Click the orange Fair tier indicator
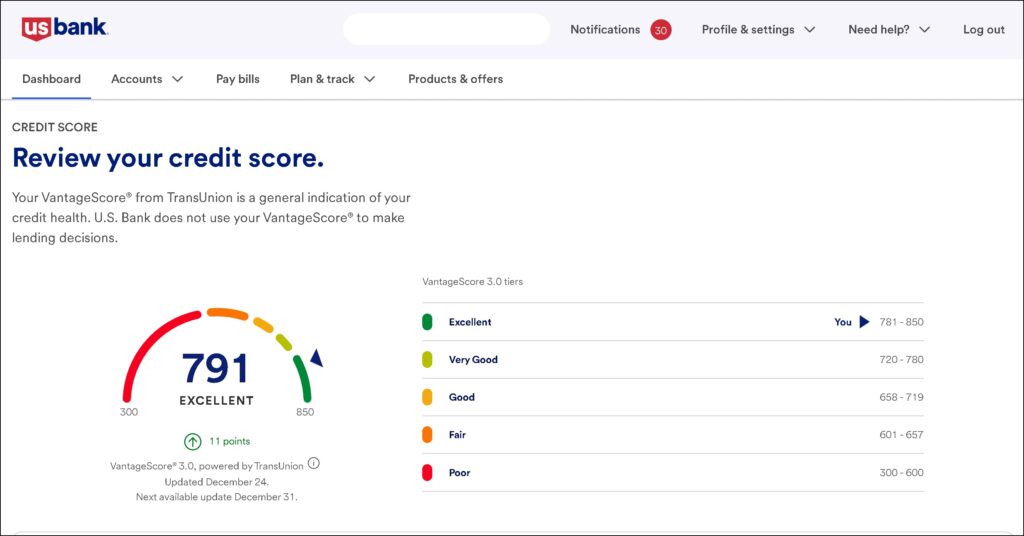Screen dimensions: 1024x536 [427, 435]
